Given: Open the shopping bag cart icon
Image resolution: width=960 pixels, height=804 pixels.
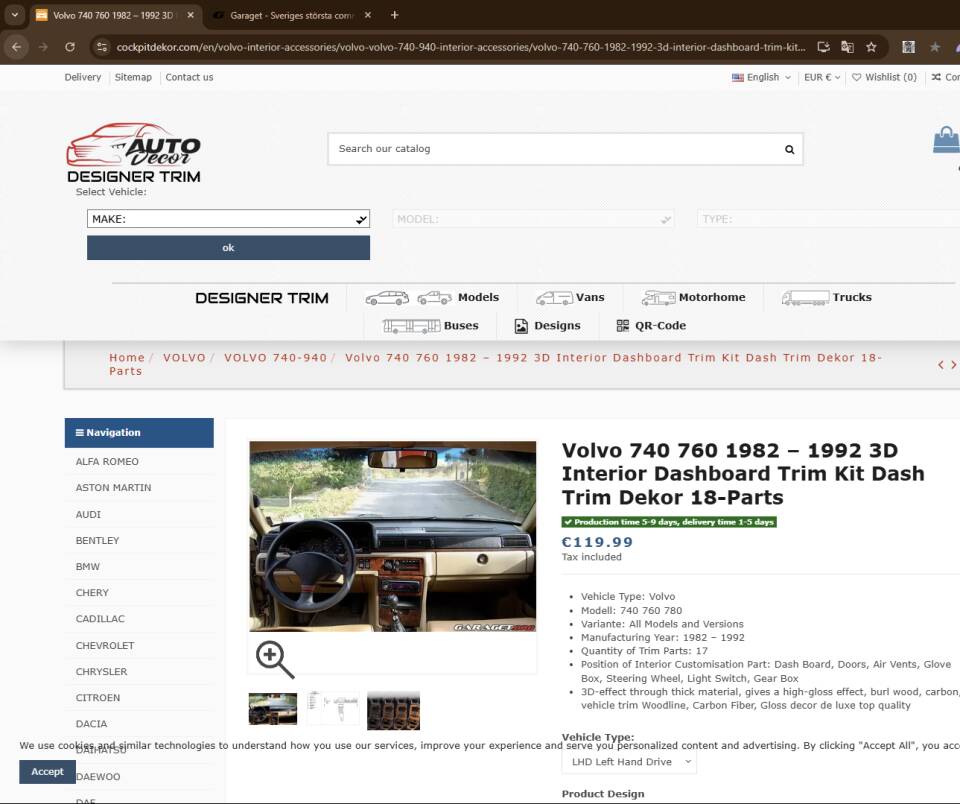Looking at the screenshot, I should 946,140.
